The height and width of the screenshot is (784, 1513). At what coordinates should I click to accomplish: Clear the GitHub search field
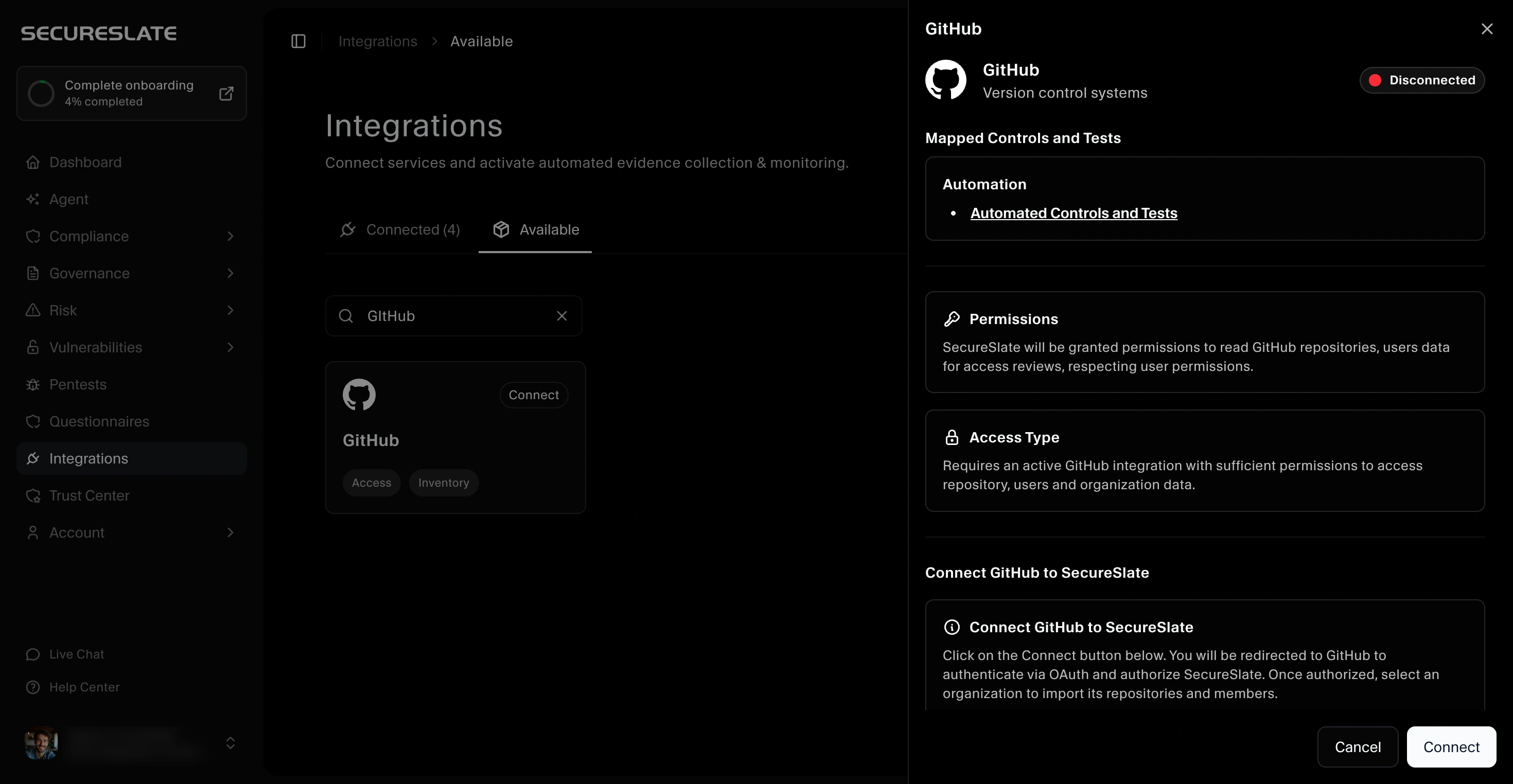pyautogui.click(x=561, y=315)
